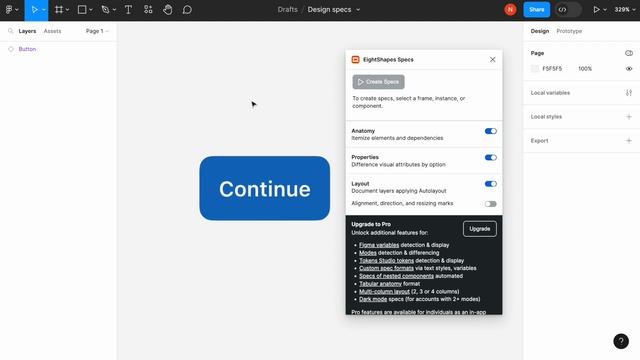The image size is (640, 360).
Task: Switch to the Design tab
Action: click(540, 31)
